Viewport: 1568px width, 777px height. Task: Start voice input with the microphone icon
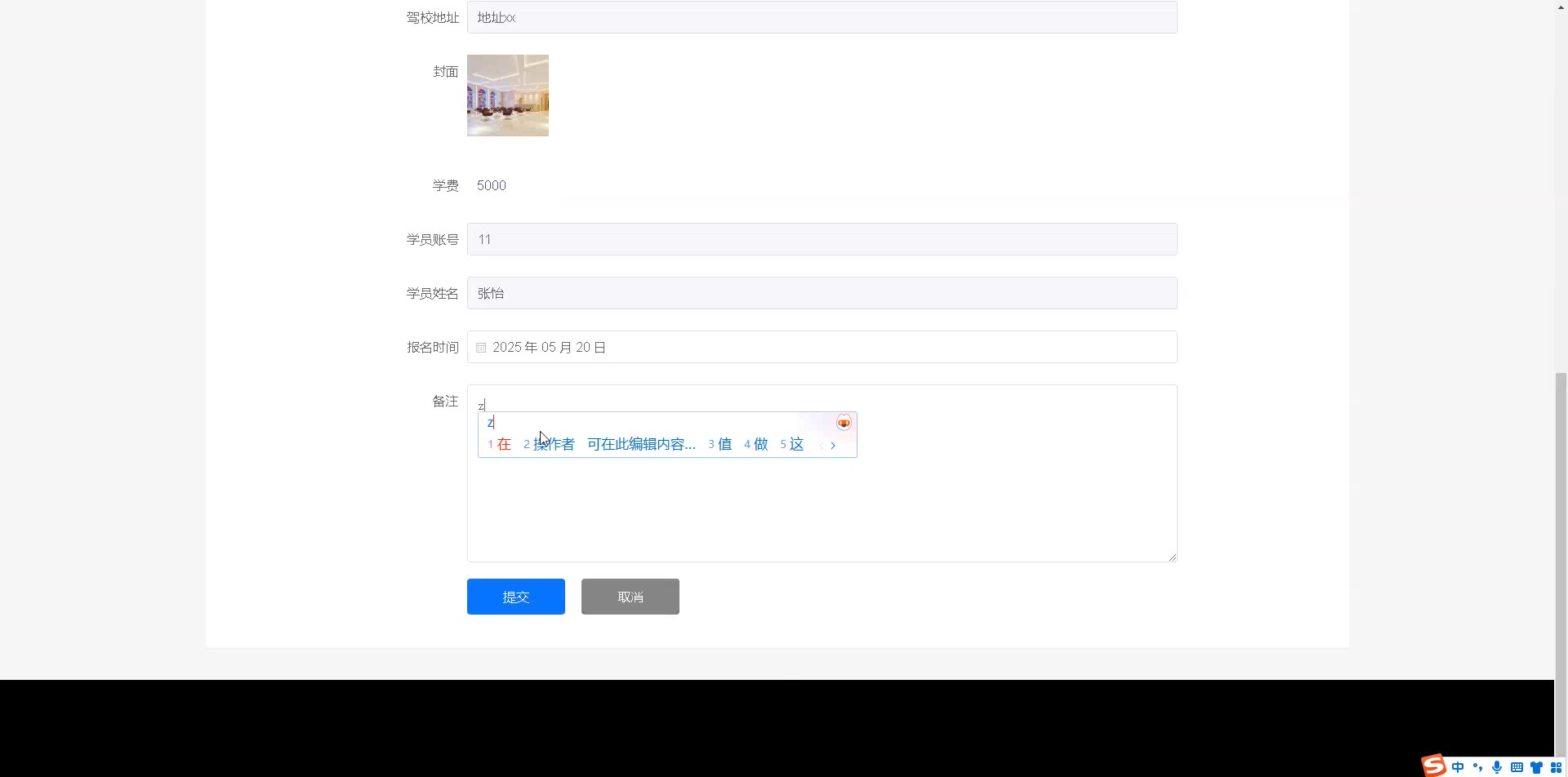[x=1497, y=767]
